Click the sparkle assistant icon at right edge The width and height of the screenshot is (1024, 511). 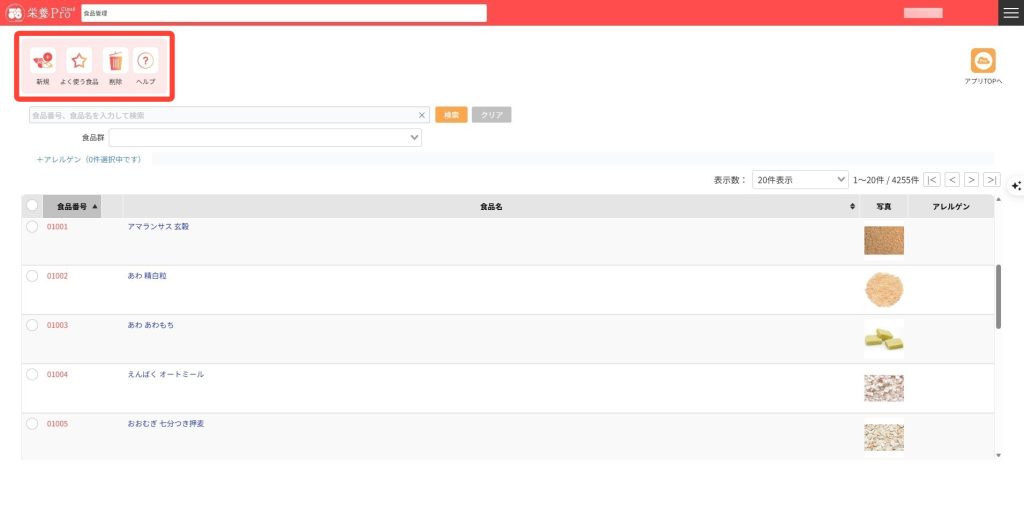pos(1015,185)
